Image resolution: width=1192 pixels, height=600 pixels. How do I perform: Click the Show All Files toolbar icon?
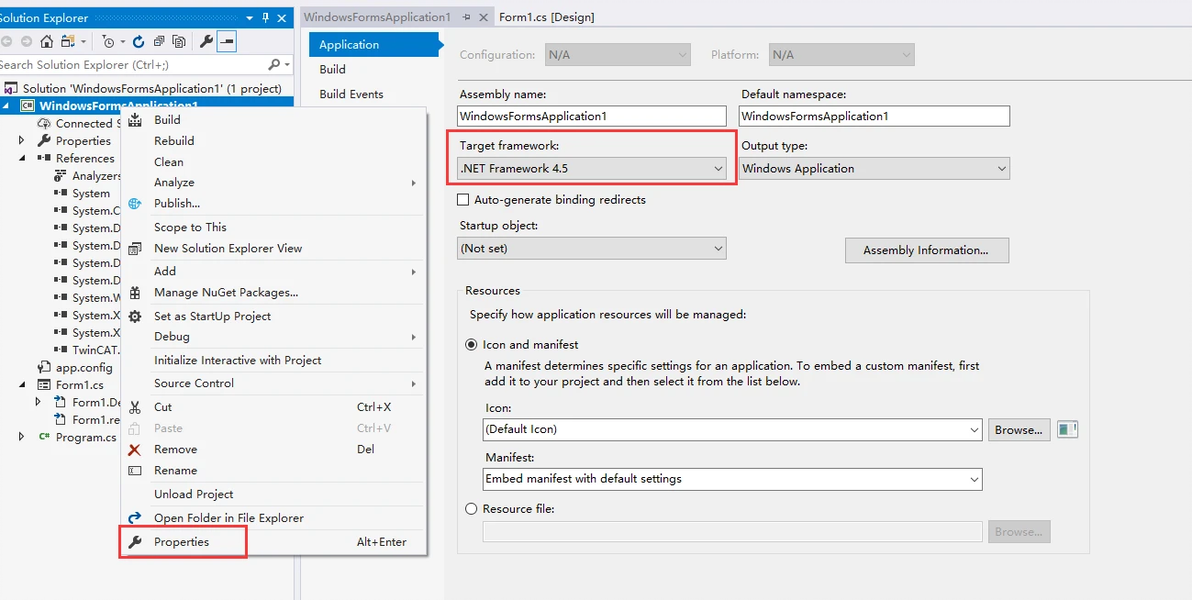pos(179,41)
